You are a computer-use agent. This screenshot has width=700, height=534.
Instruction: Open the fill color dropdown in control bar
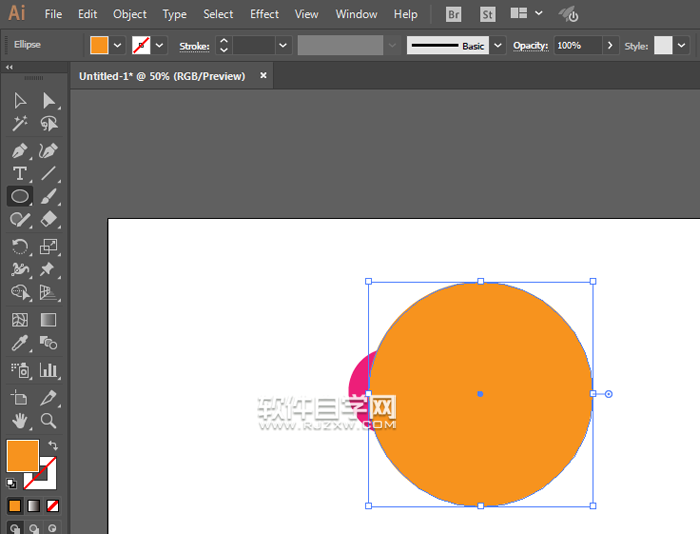118,46
